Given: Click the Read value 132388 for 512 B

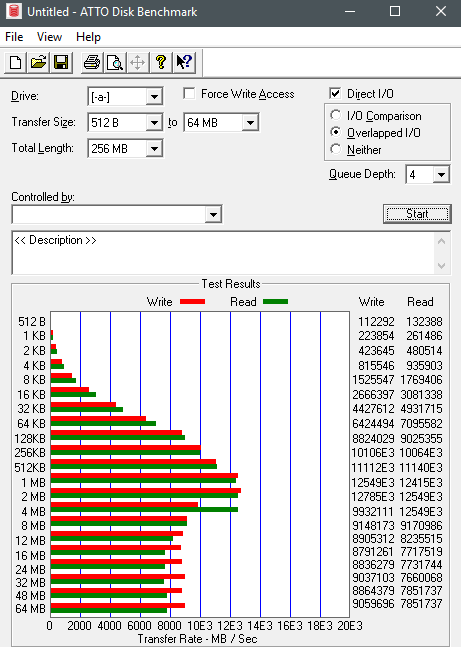Looking at the screenshot, I should (x=424, y=321).
